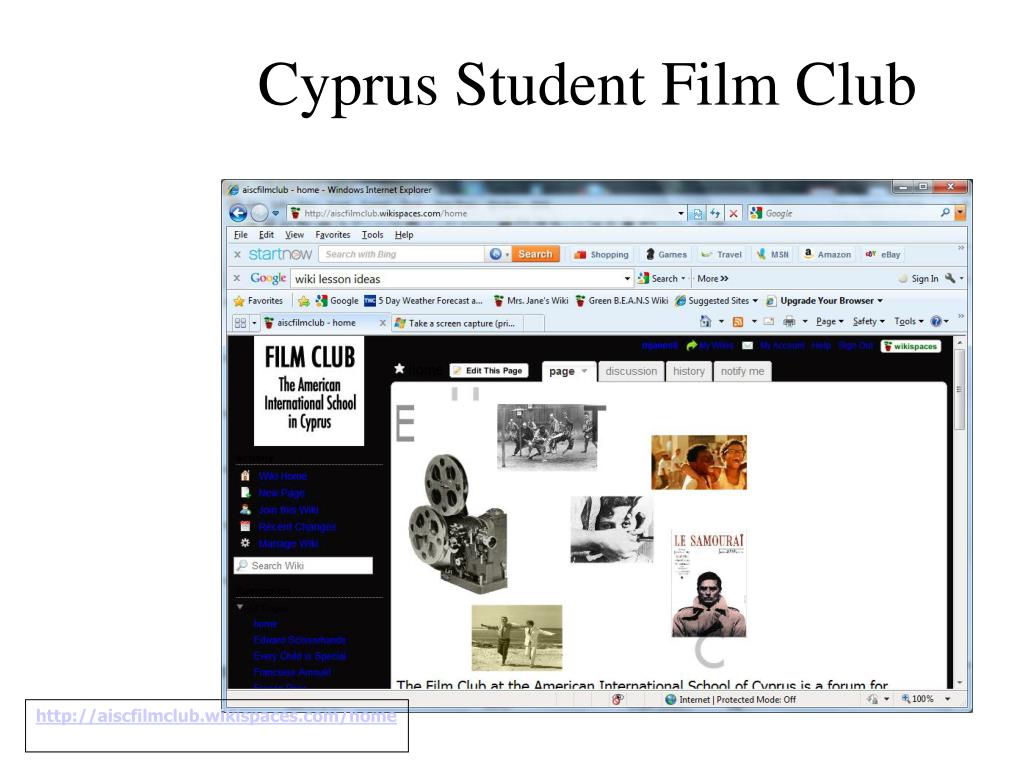Click the wikispaces logo button

(x=910, y=346)
